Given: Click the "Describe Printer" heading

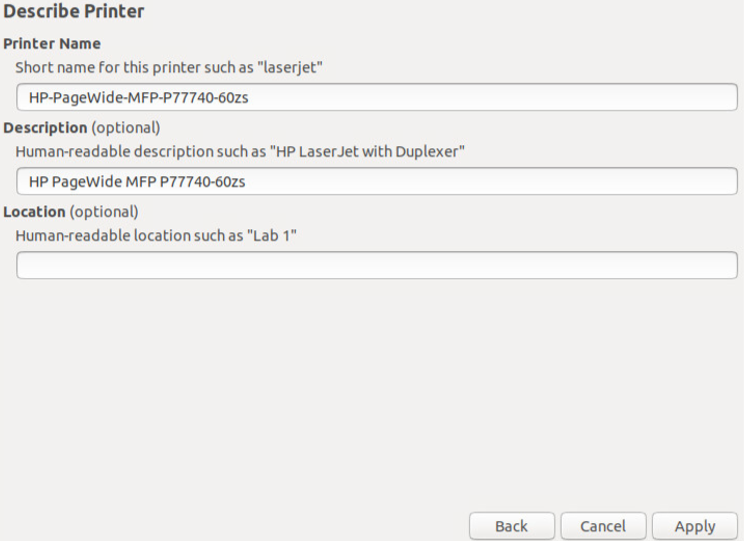Looking at the screenshot, I should point(74,12).
